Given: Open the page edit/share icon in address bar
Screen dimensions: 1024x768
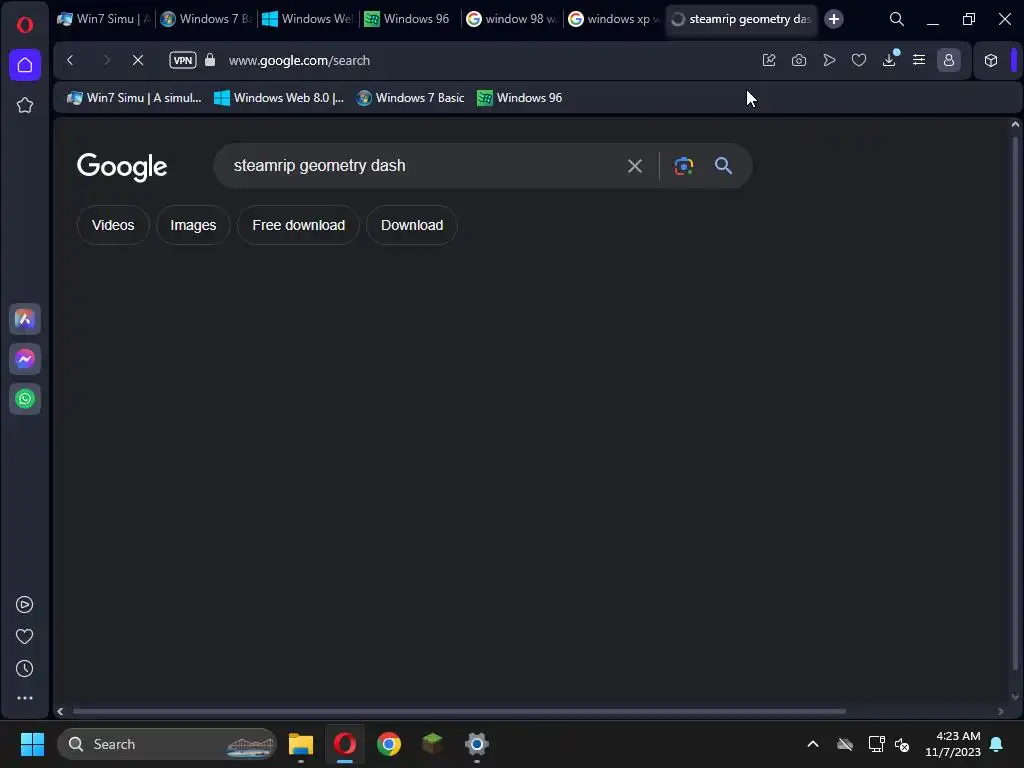Looking at the screenshot, I should [x=769, y=60].
